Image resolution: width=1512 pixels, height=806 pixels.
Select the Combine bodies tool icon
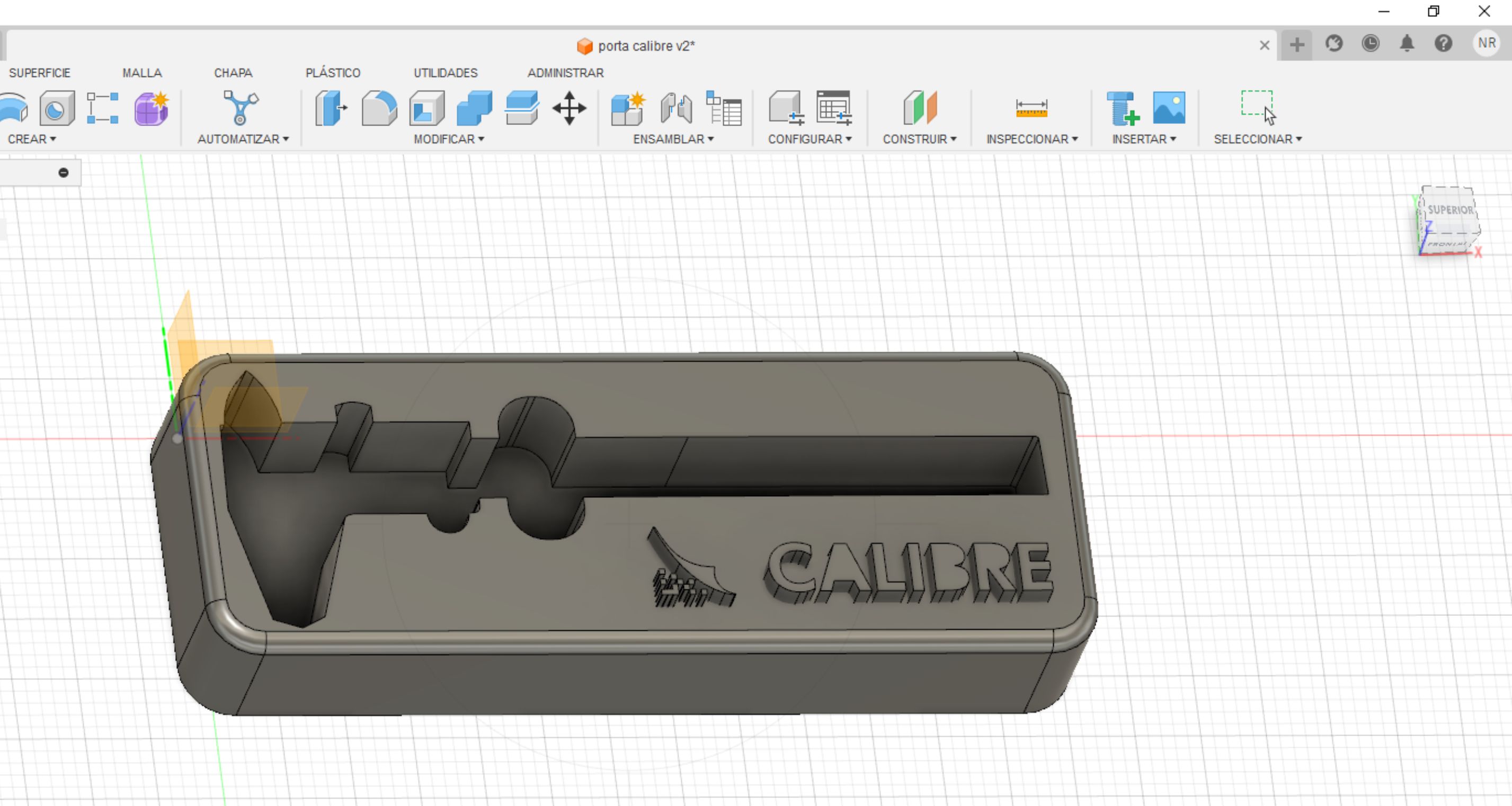[x=474, y=109]
